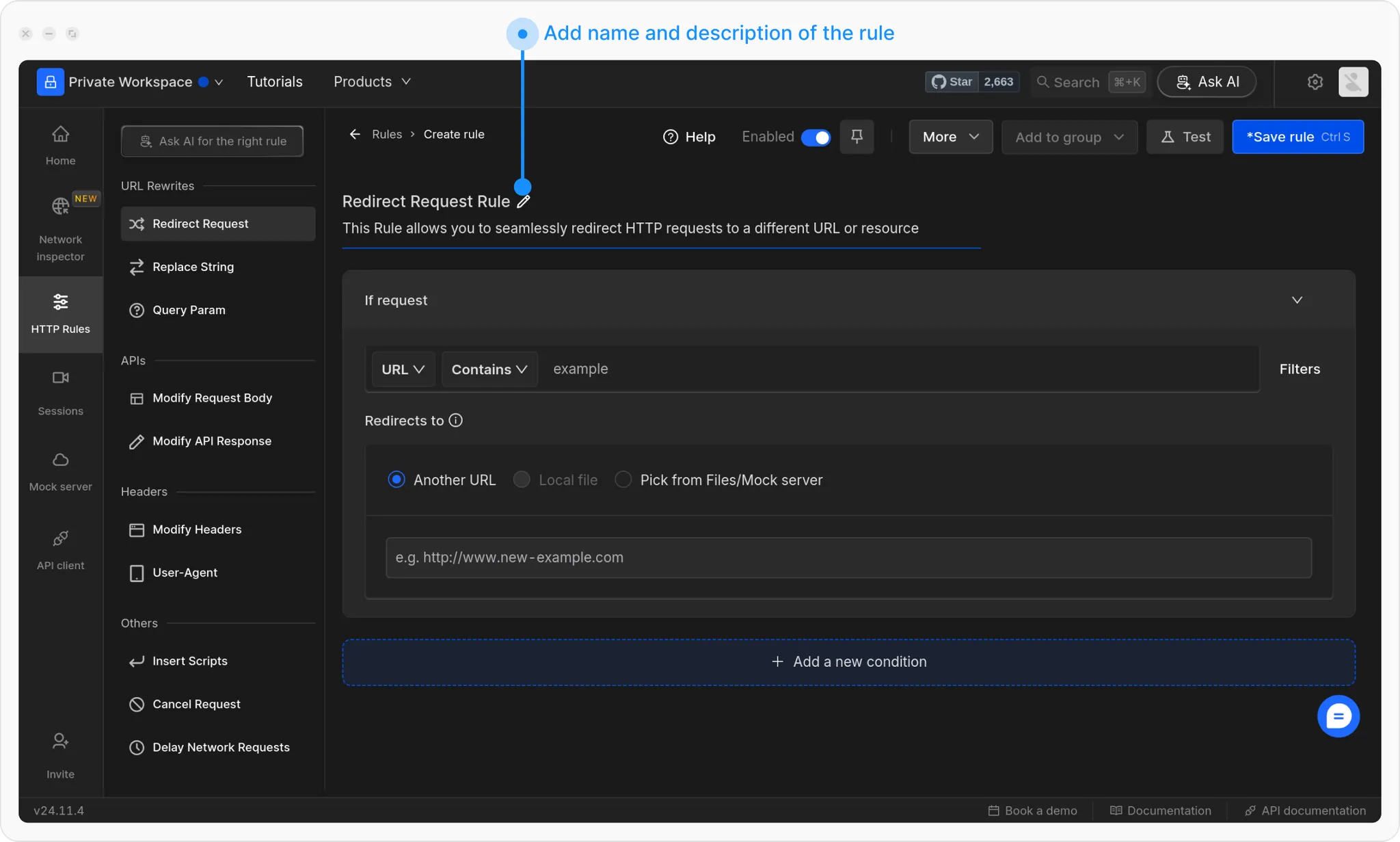
Task: Open the settings gear icon
Action: (x=1315, y=82)
